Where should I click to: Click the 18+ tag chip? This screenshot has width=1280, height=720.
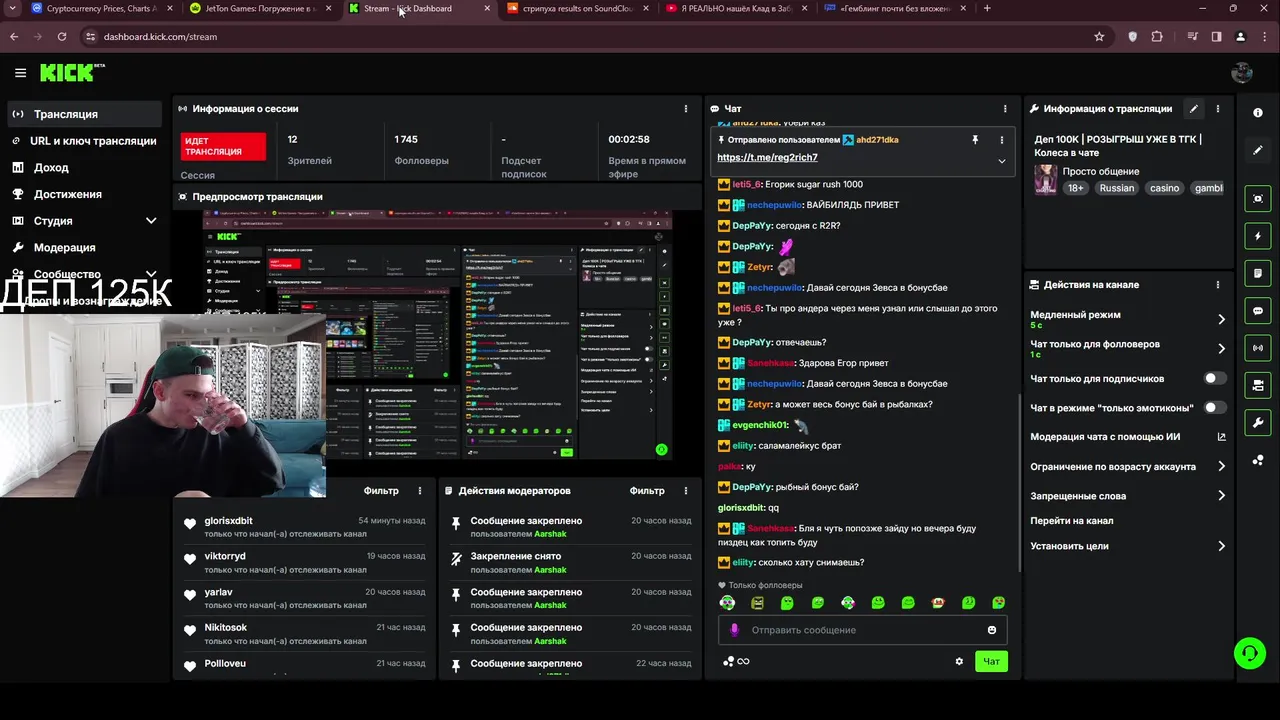click(1076, 188)
